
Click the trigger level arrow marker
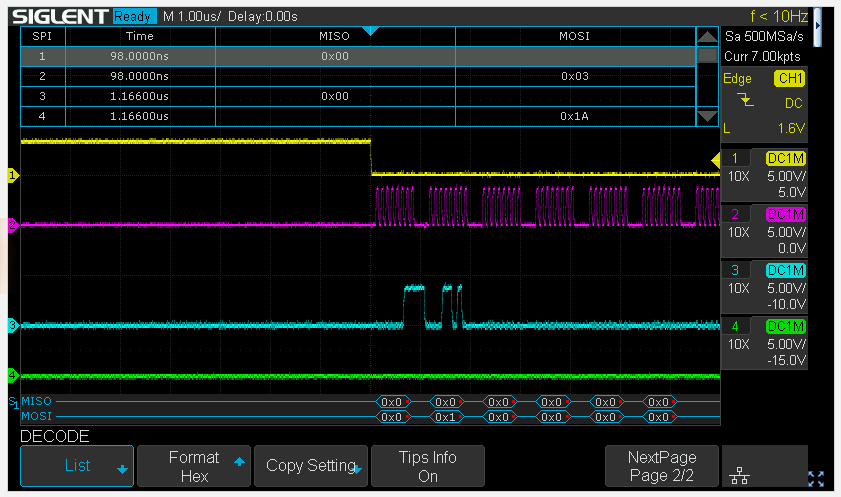pos(715,160)
